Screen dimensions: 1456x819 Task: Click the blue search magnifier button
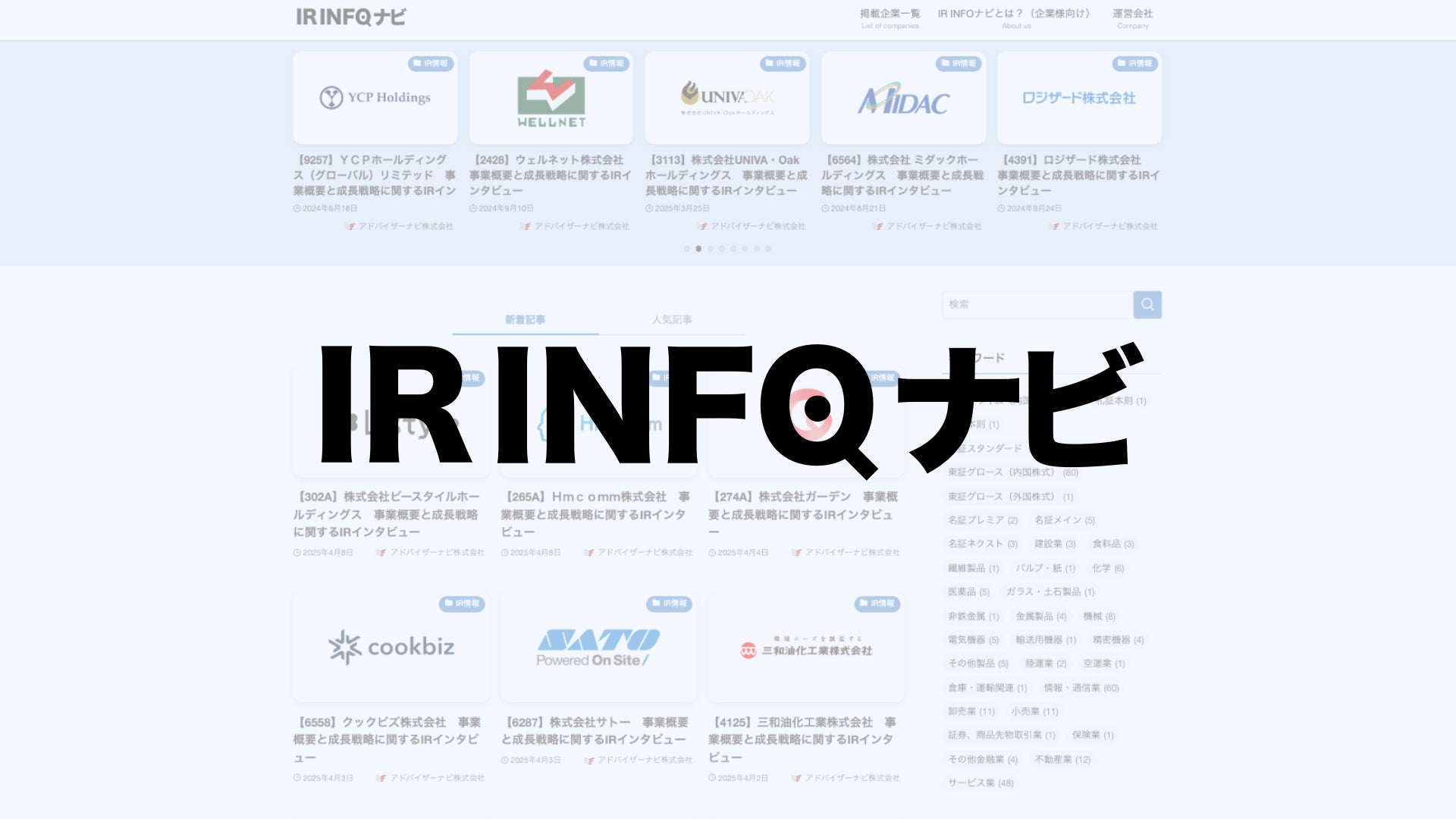pos(1147,304)
